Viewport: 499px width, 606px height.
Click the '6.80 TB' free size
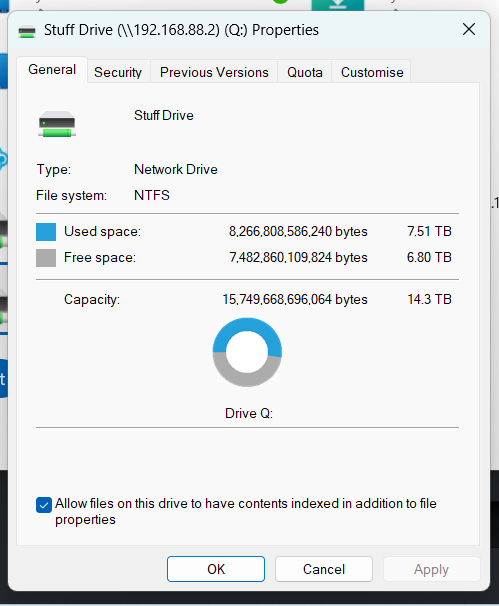429,257
